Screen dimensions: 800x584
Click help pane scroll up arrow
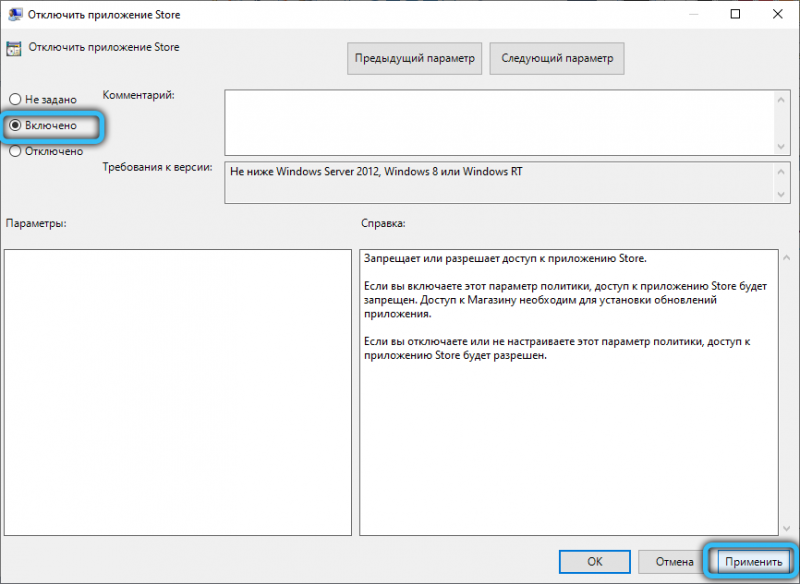point(787,258)
